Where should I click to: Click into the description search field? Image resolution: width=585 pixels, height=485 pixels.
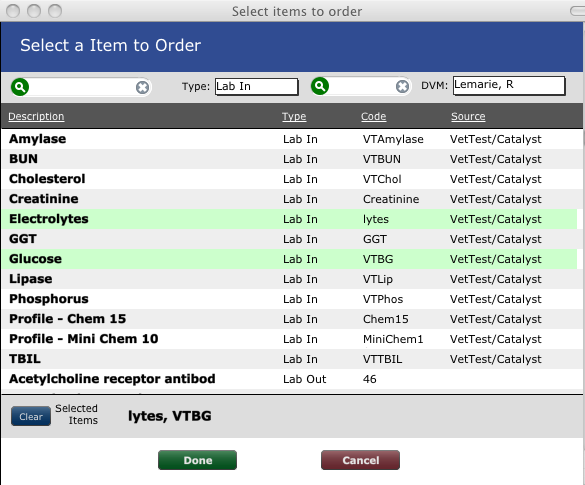(x=82, y=87)
